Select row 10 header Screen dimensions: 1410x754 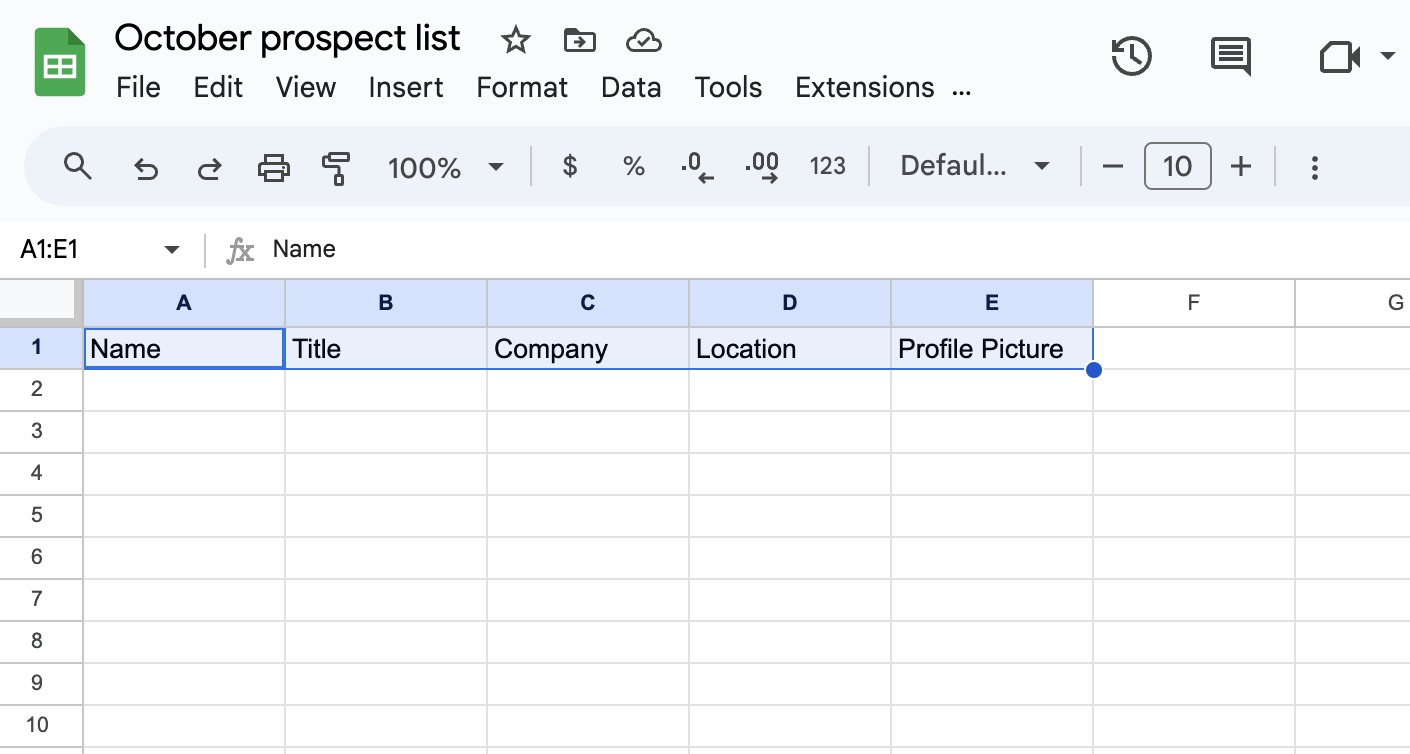pos(41,725)
